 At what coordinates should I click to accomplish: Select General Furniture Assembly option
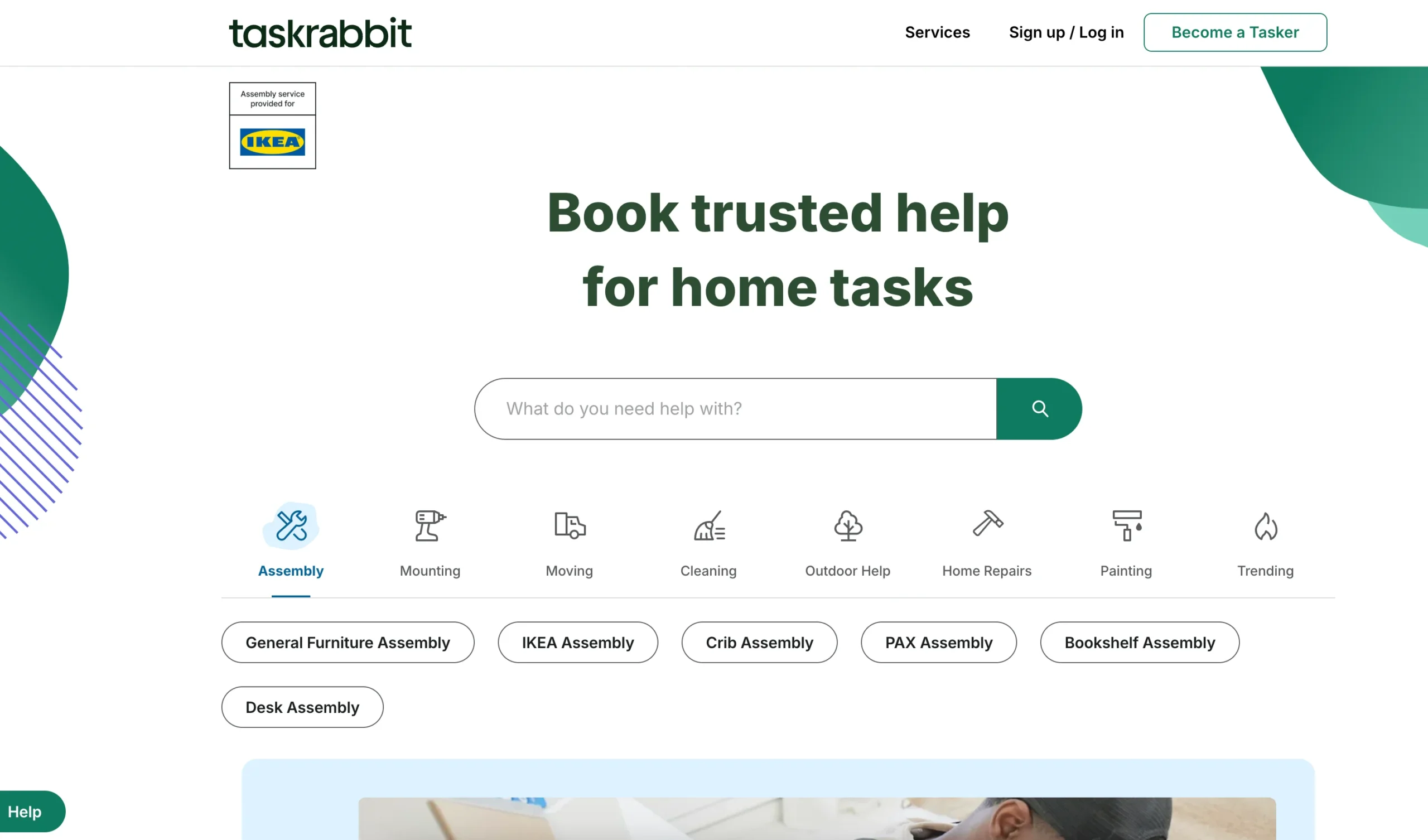tap(347, 642)
